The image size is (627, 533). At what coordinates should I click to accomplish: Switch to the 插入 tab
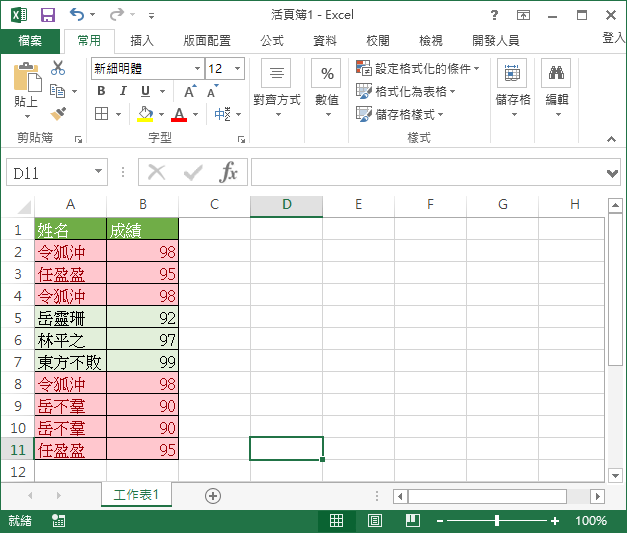(142, 41)
